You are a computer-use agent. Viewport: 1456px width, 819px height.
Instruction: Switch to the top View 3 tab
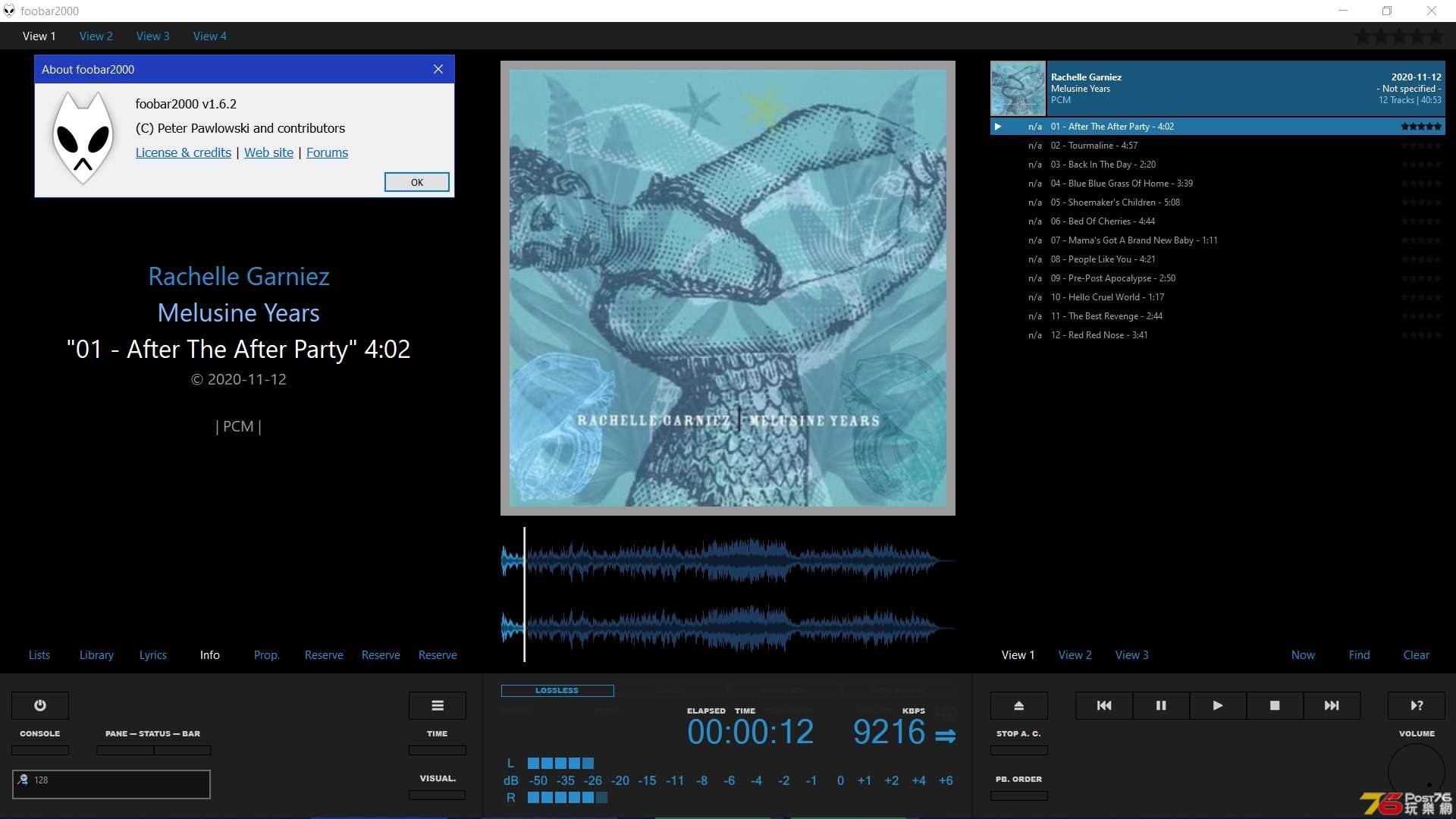pyautogui.click(x=152, y=36)
